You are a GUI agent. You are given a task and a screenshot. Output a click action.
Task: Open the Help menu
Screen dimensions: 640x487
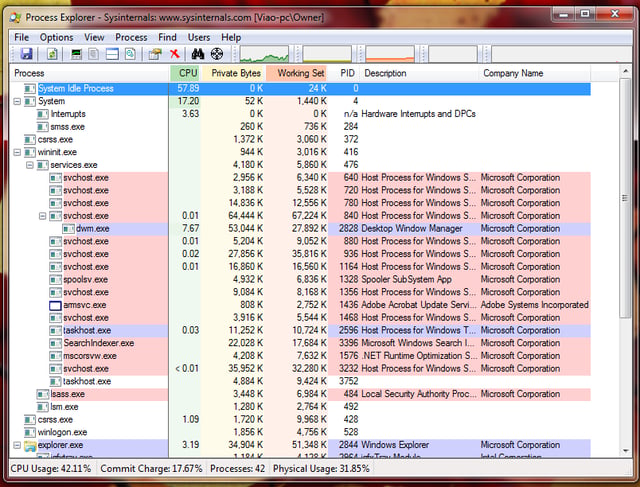[231, 38]
